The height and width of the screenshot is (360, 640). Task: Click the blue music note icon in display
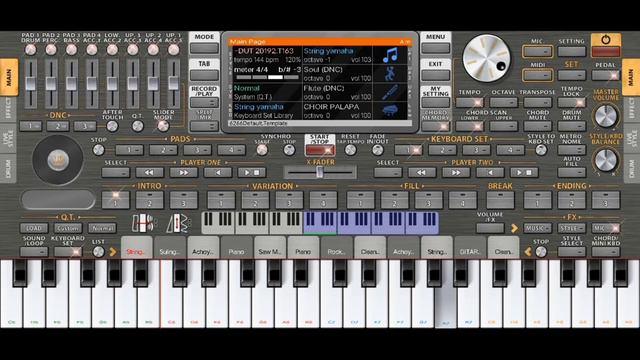390,54
